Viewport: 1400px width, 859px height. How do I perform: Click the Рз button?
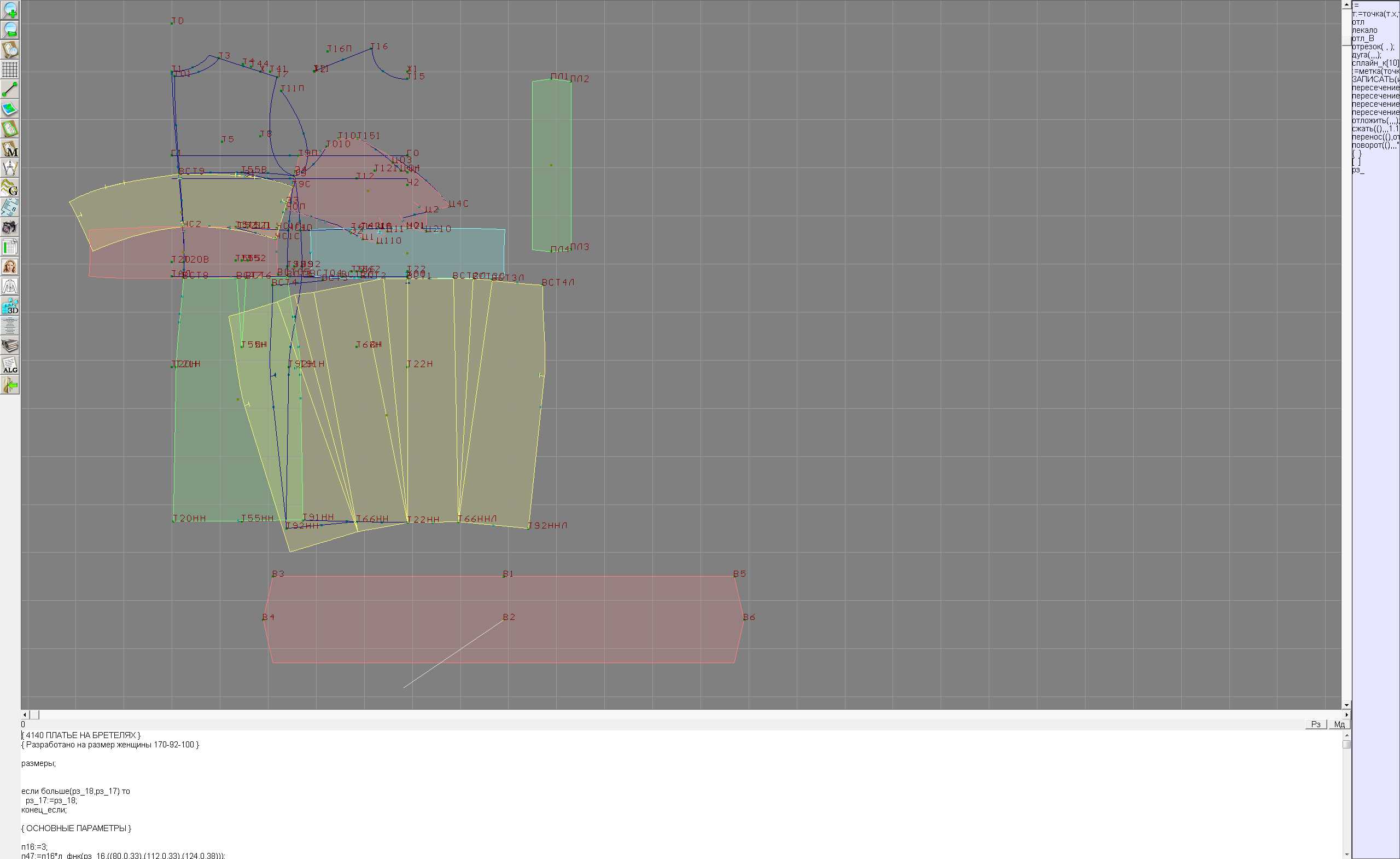pyautogui.click(x=1315, y=724)
